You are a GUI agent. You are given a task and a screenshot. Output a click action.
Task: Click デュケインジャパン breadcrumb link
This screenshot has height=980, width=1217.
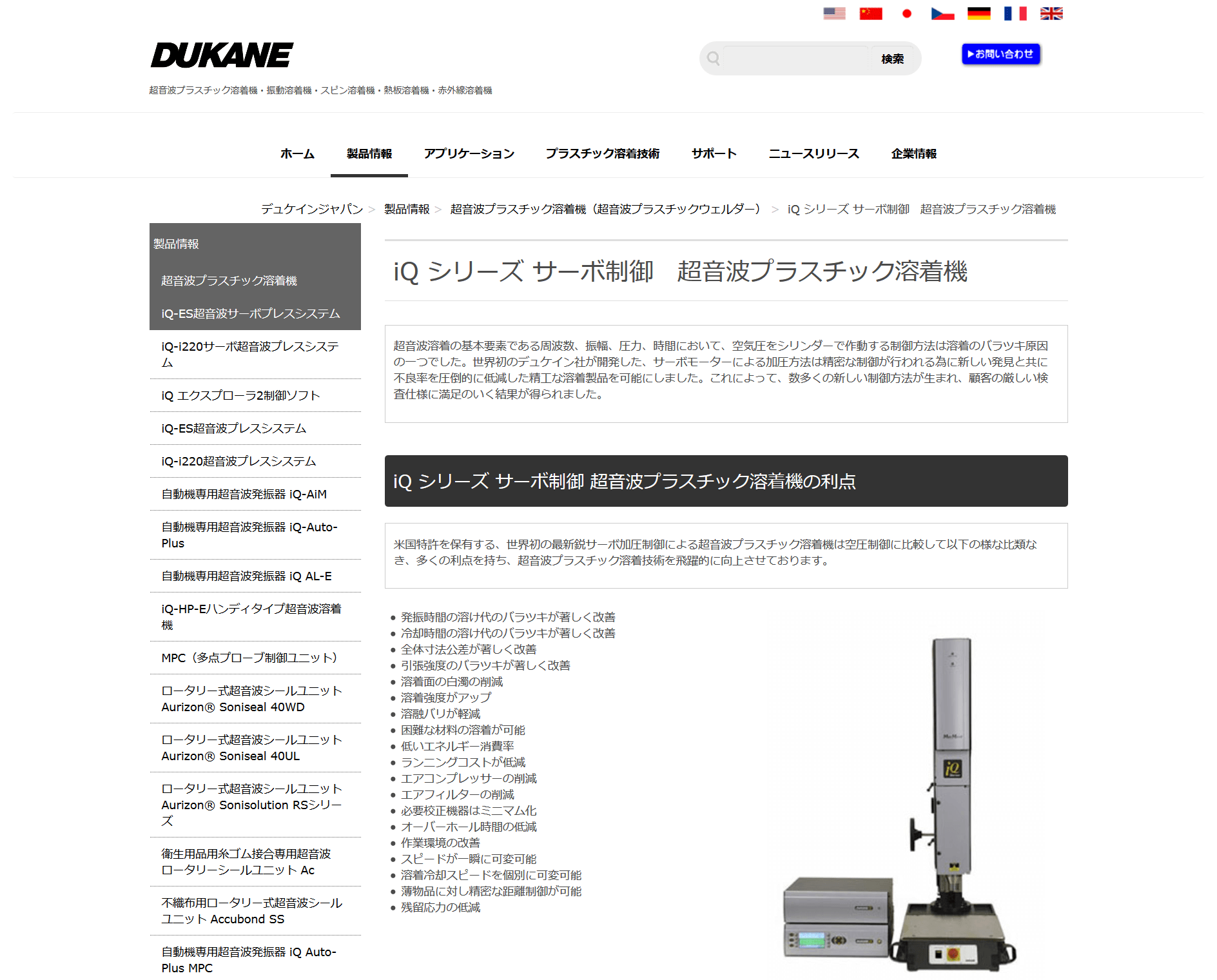tap(312, 209)
